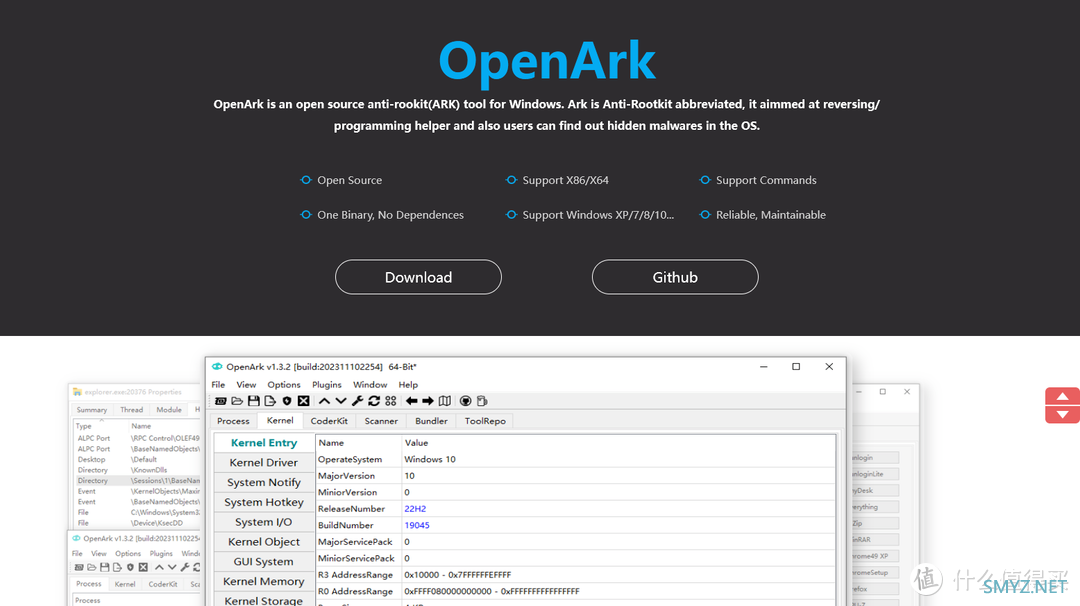The height and width of the screenshot is (606, 1080).
Task: Click wrench icon in background OpenArk window
Action: point(185,567)
